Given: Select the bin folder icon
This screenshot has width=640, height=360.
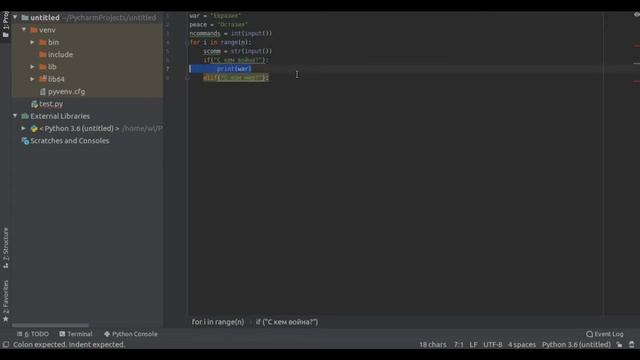Looking at the screenshot, I should pos(42,42).
